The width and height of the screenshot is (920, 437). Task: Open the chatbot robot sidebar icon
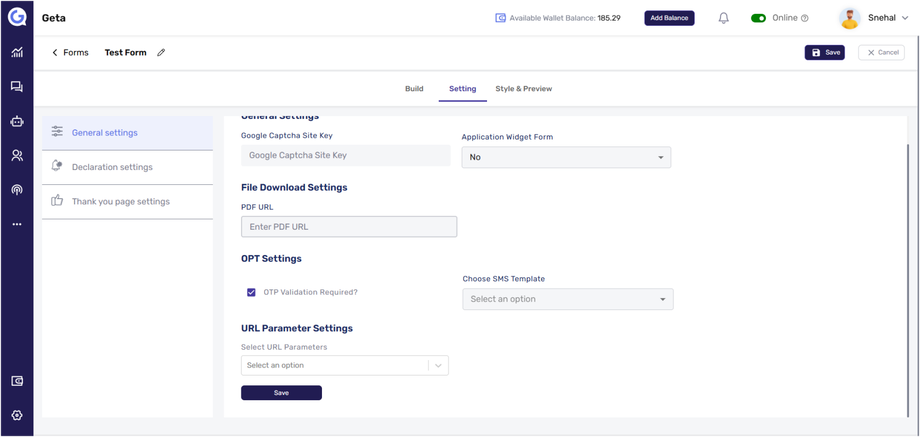click(x=16, y=121)
